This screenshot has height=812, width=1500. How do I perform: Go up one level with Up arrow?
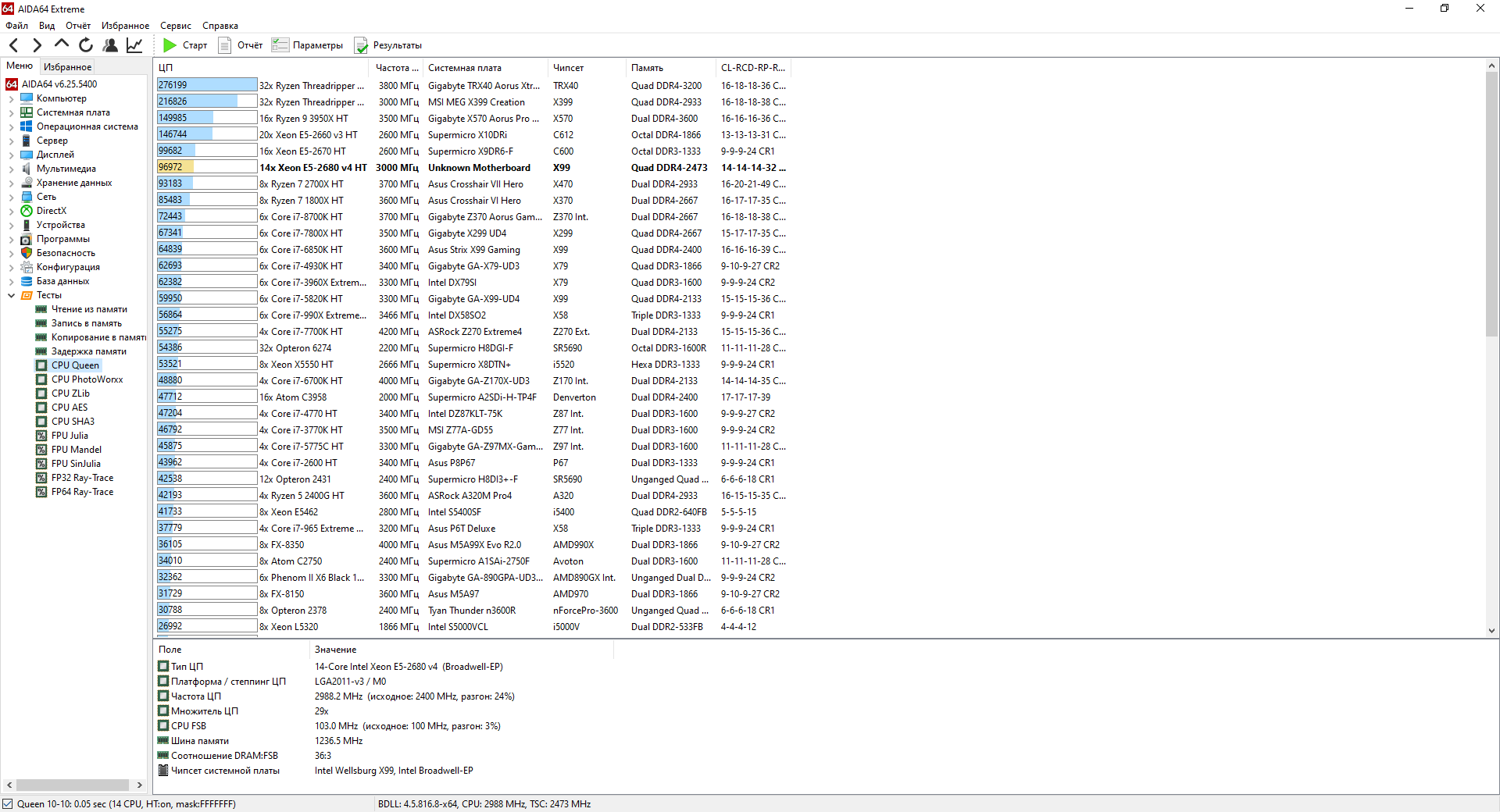click(x=62, y=45)
